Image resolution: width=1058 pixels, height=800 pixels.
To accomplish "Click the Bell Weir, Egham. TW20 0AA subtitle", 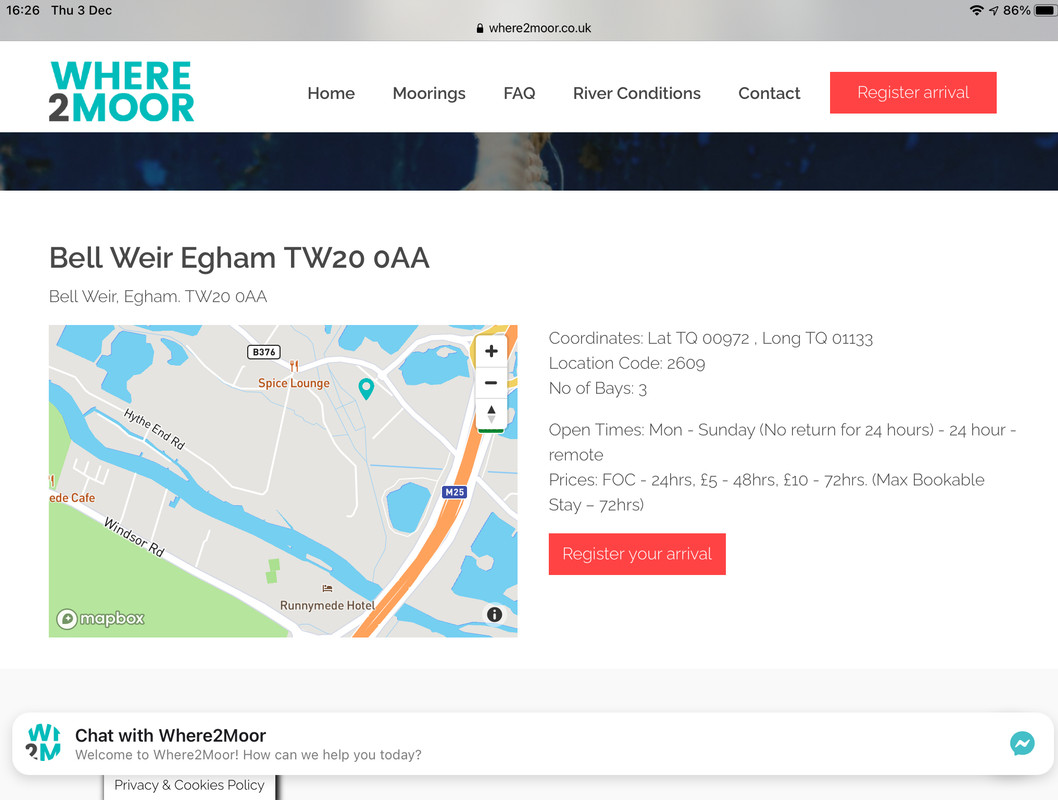I will (158, 297).
